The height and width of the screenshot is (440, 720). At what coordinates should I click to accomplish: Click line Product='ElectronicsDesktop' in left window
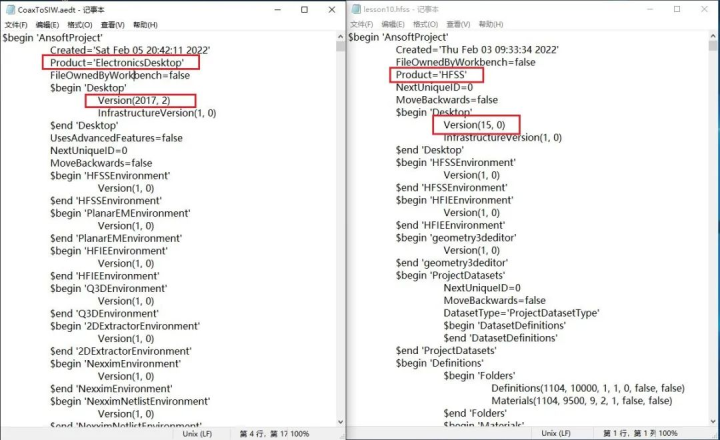point(117,63)
